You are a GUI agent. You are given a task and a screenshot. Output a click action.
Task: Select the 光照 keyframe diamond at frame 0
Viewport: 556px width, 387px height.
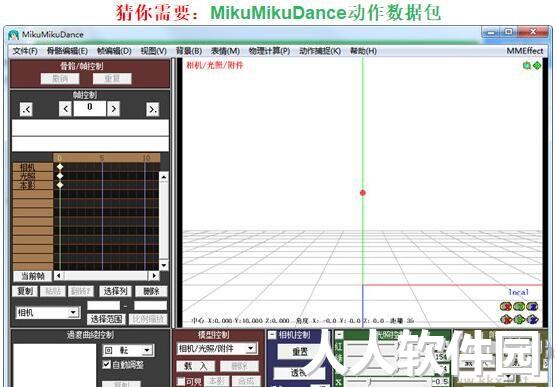pos(60,176)
